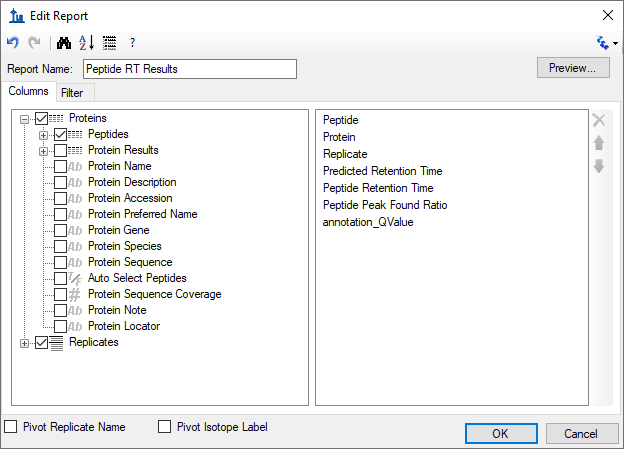Image resolution: width=624 pixels, height=449 pixels.
Task: Click into the Report Name field
Action: click(x=190, y=69)
